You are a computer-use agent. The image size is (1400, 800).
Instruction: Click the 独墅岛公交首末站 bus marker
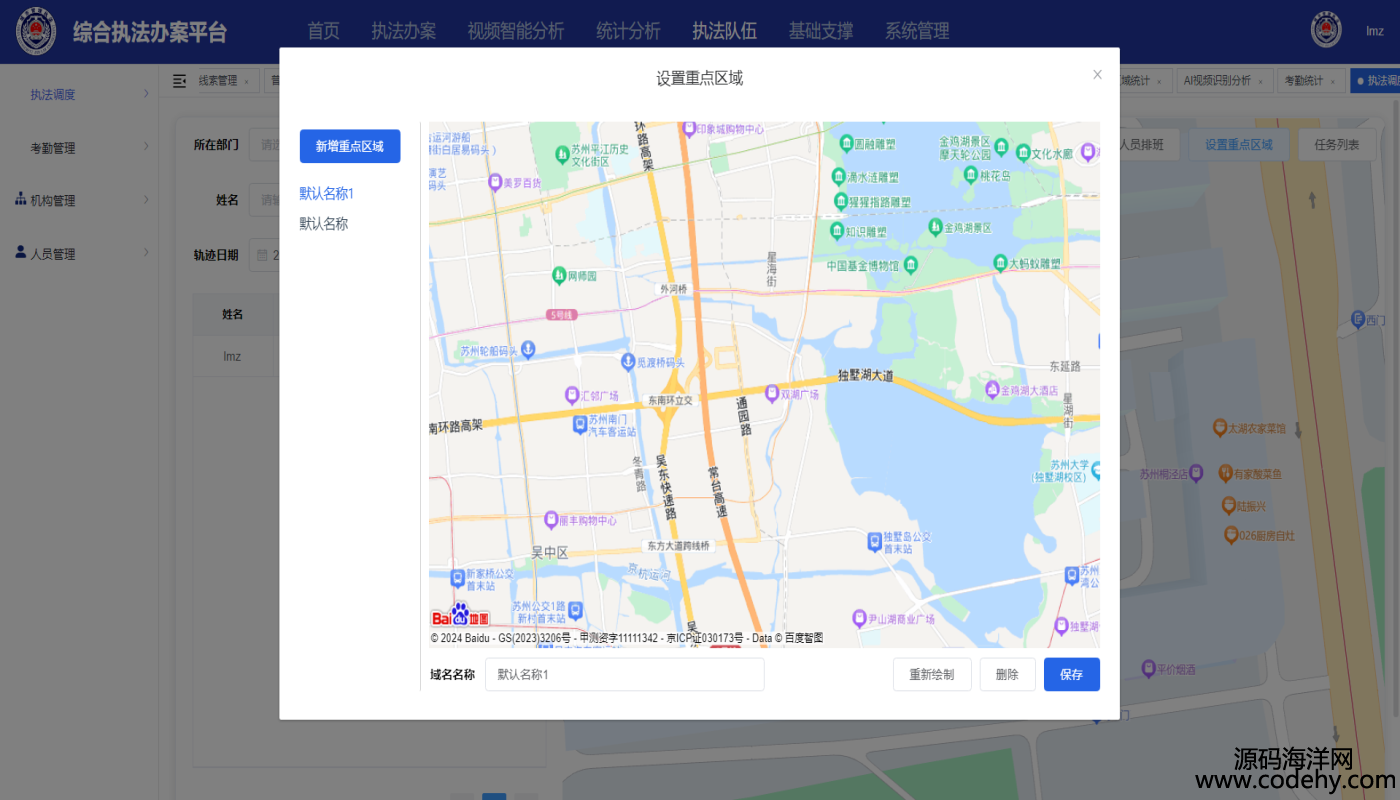click(874, 541)
